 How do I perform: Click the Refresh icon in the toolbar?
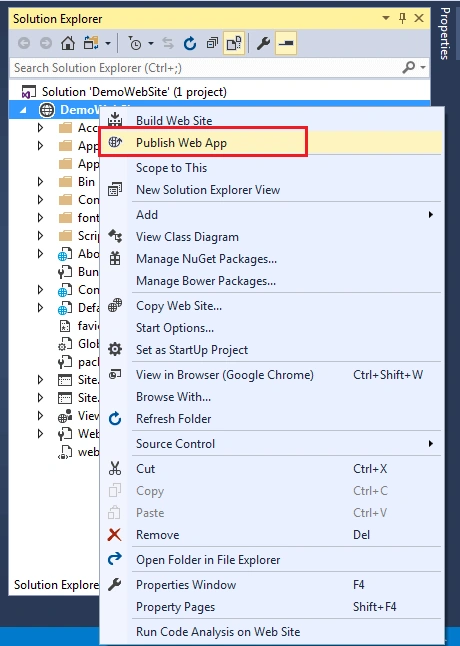click(190, 43)
